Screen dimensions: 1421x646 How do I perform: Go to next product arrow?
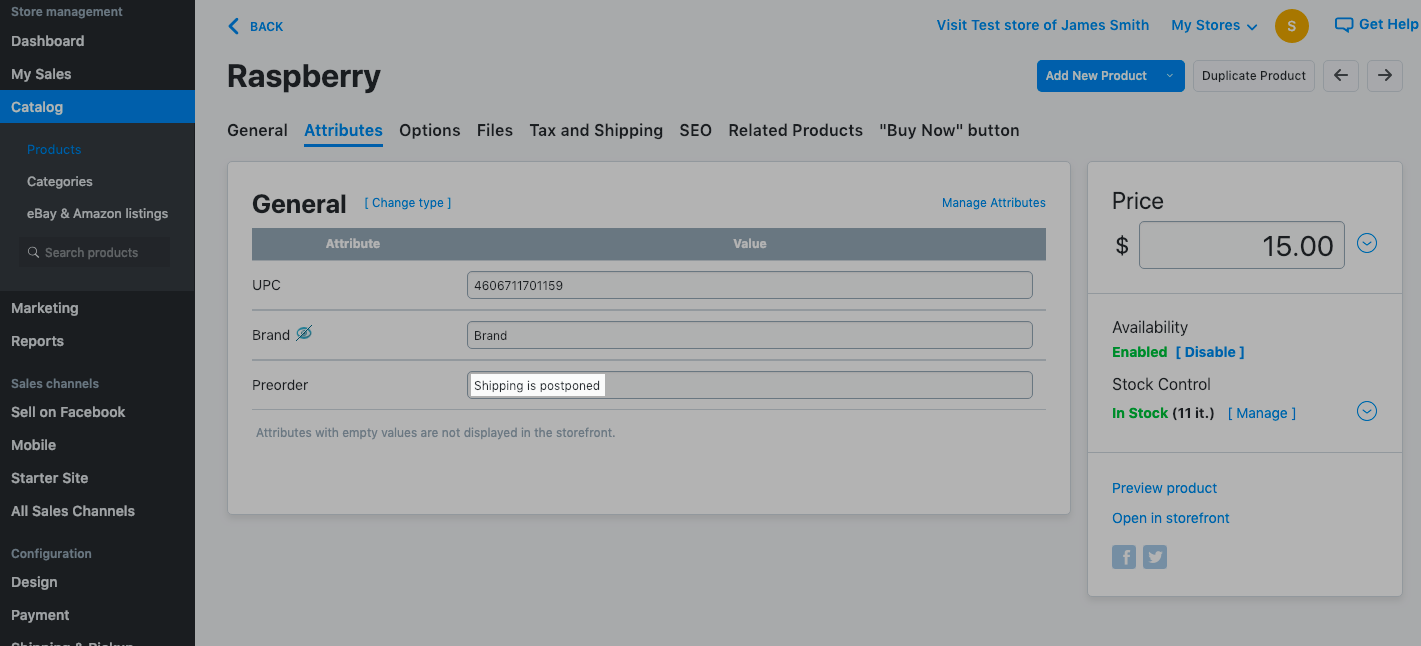1385,76
